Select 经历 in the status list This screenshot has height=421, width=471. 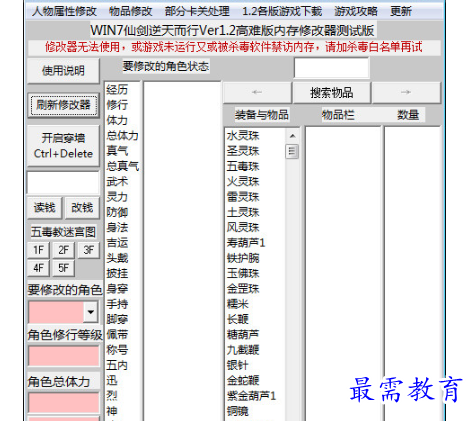[x=117, y=90]
